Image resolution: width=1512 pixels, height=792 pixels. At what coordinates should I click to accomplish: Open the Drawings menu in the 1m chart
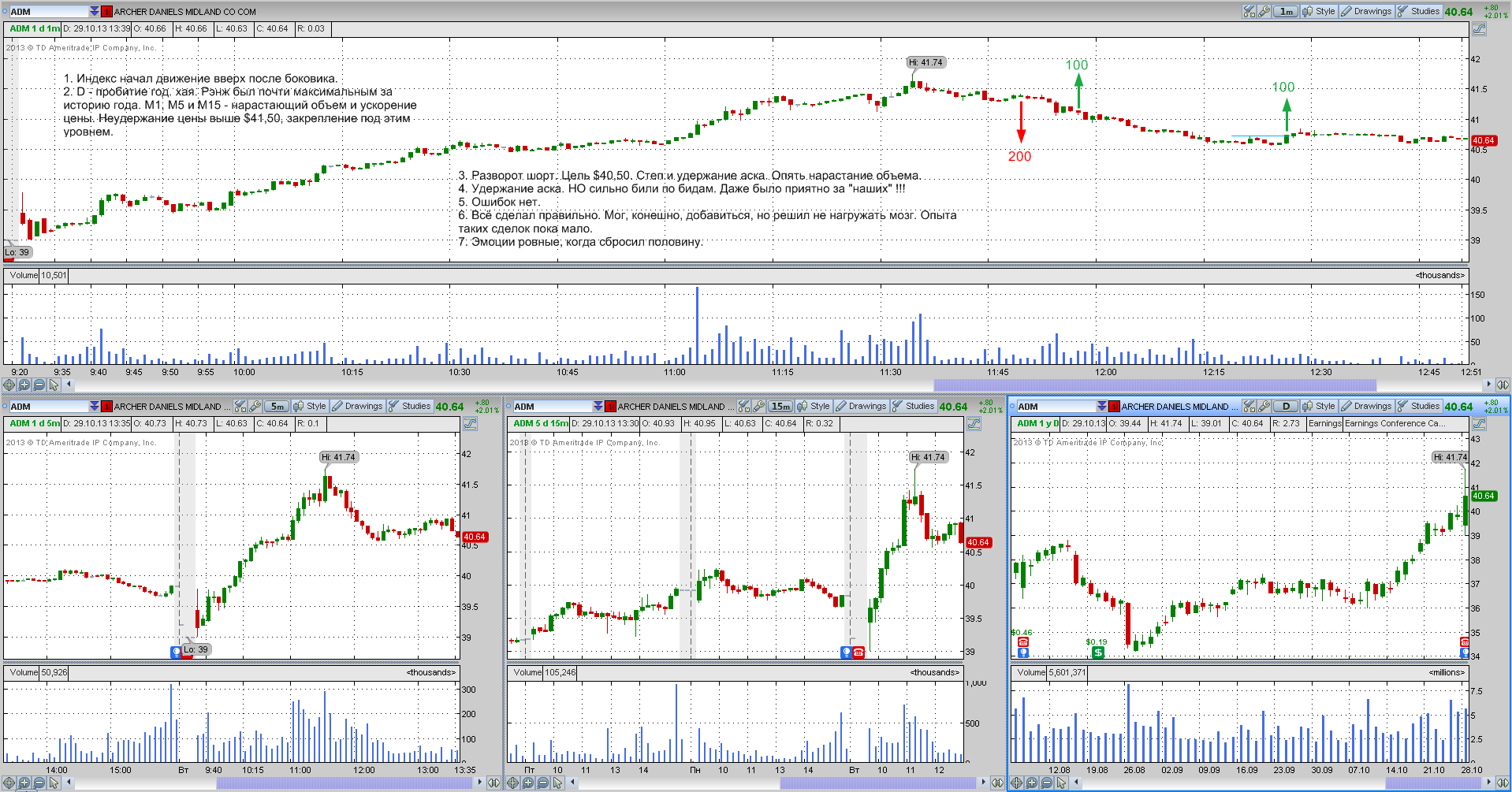[x=1366, y=11]
